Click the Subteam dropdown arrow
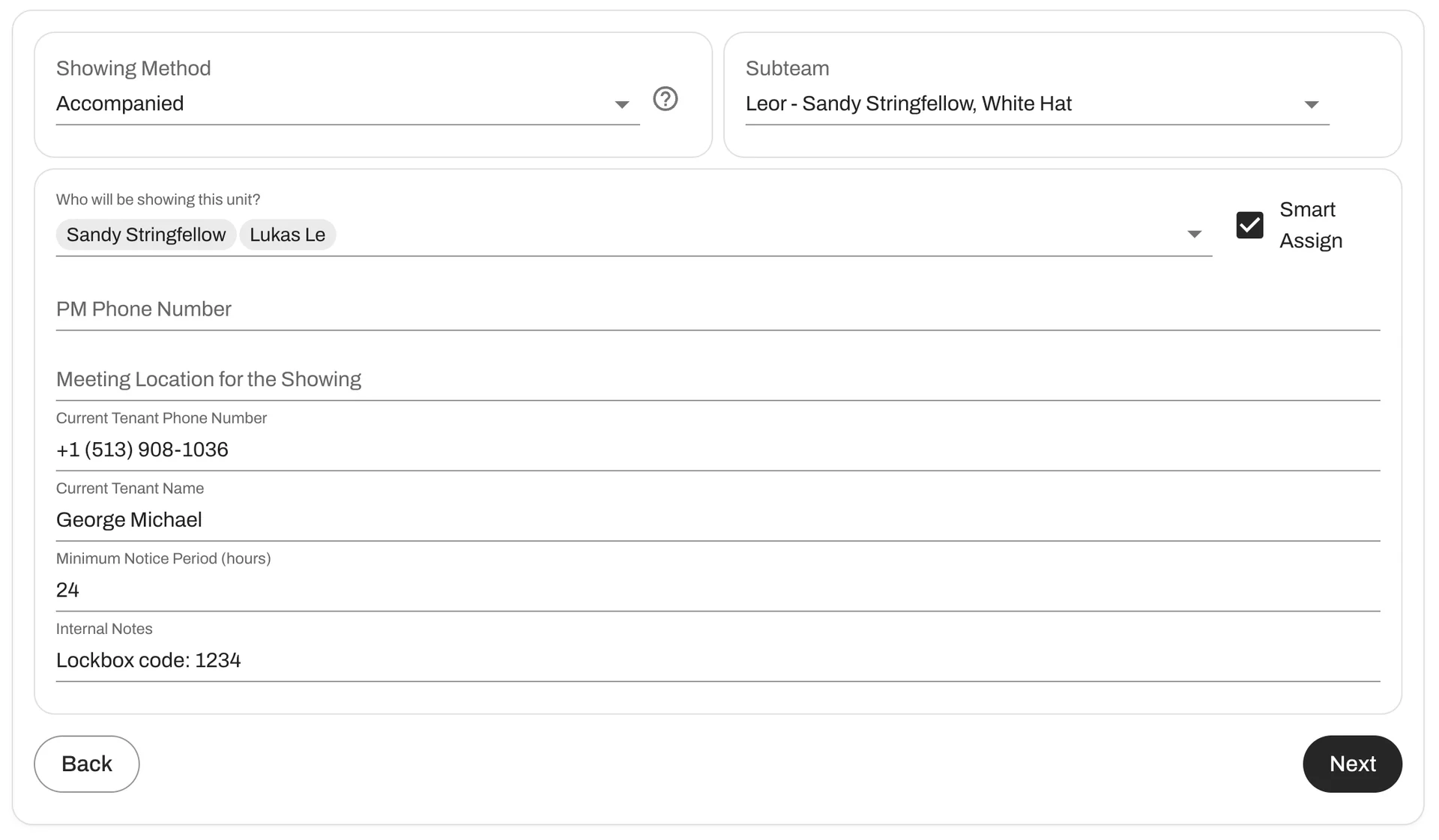This screenshot has width=1439, height=840. pyautogui.click(x=1312, y=104)
